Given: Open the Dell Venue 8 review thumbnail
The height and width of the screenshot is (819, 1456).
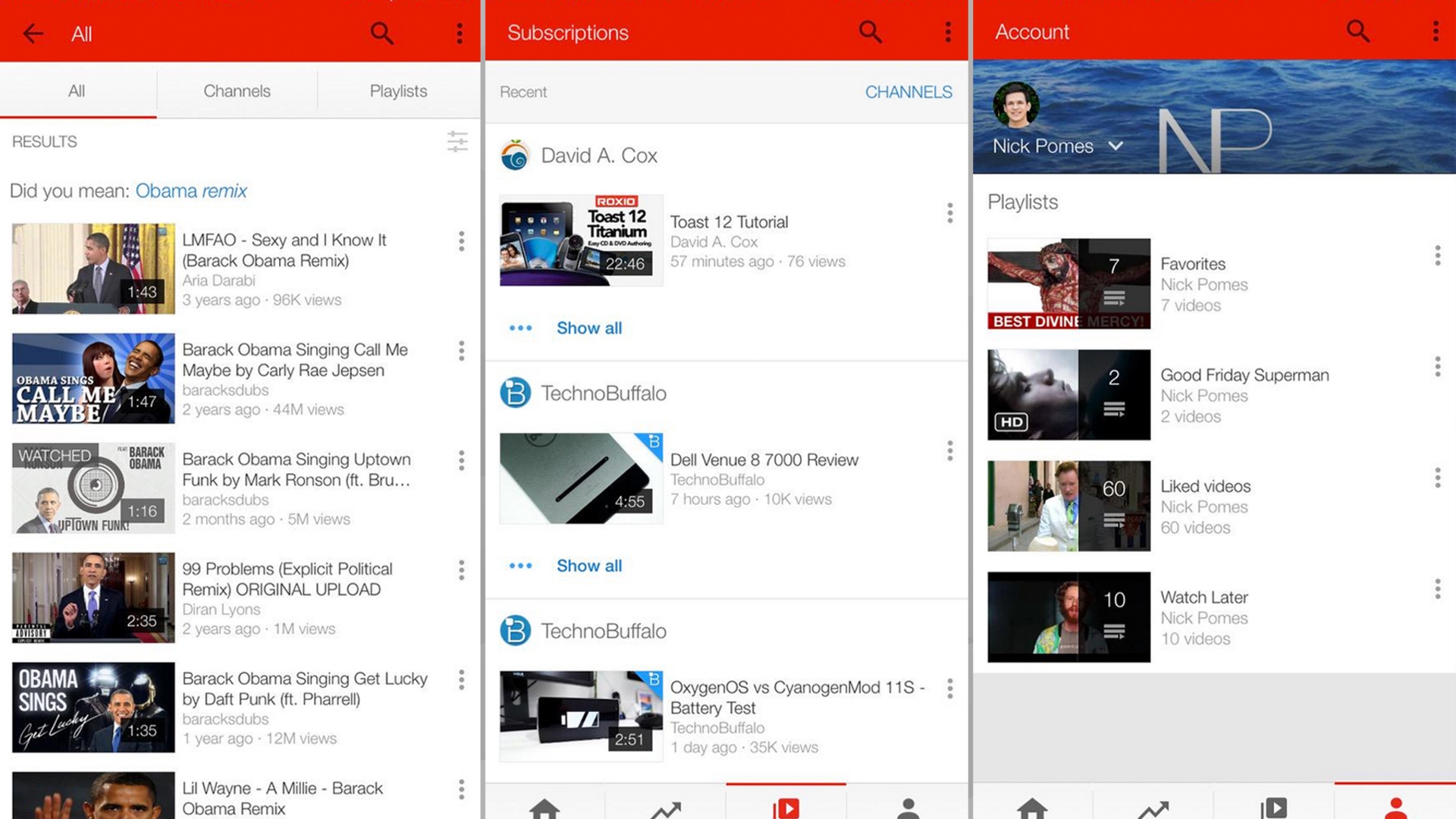Looking at the screenshot, I should coord(581,479).
